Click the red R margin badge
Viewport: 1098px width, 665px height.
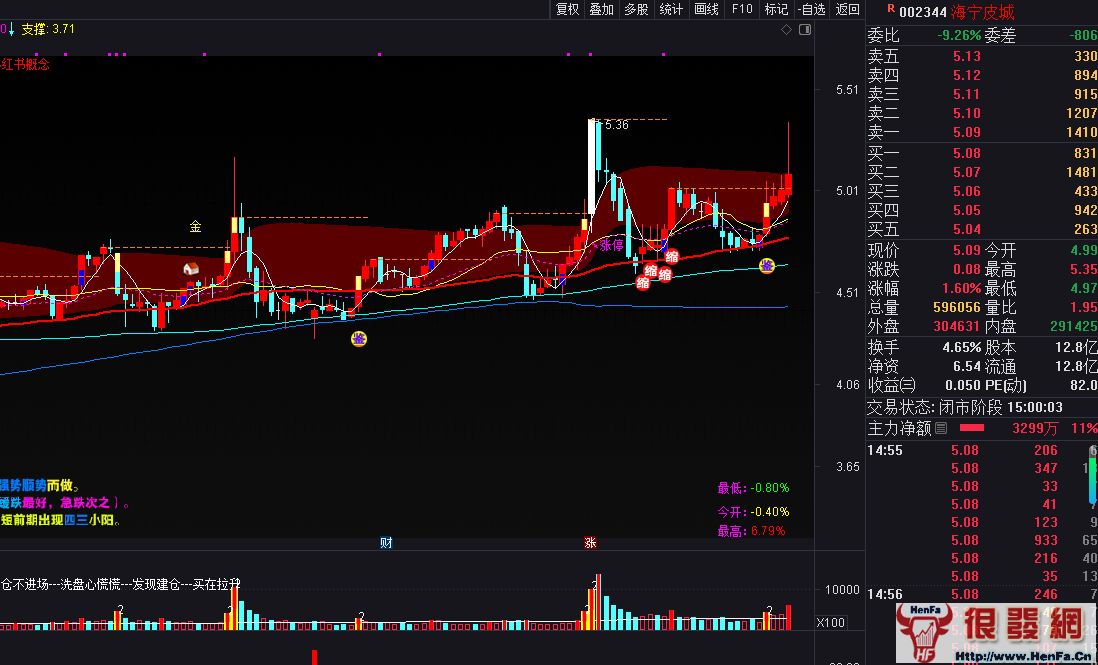pyautogui.click(x=890, y=11)
